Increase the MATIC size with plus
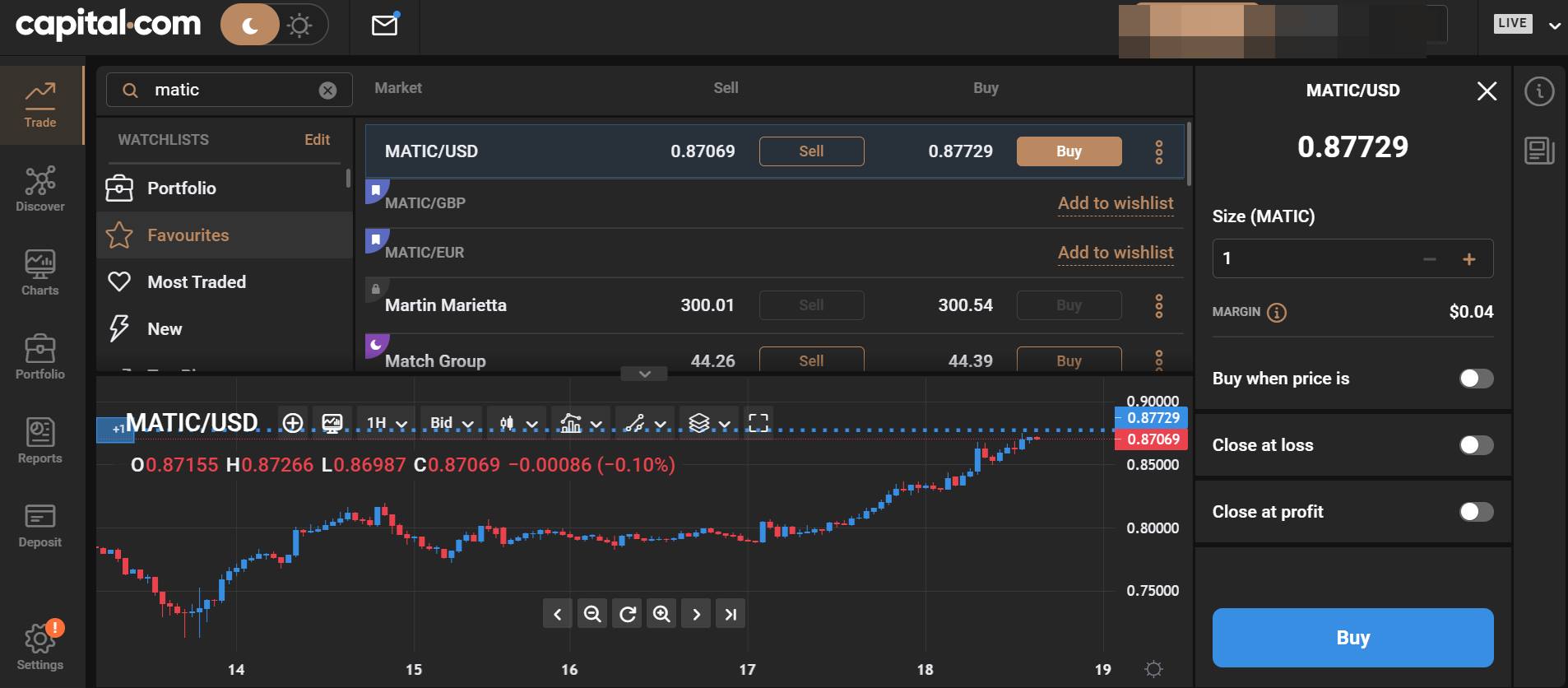 point(1469,259)
